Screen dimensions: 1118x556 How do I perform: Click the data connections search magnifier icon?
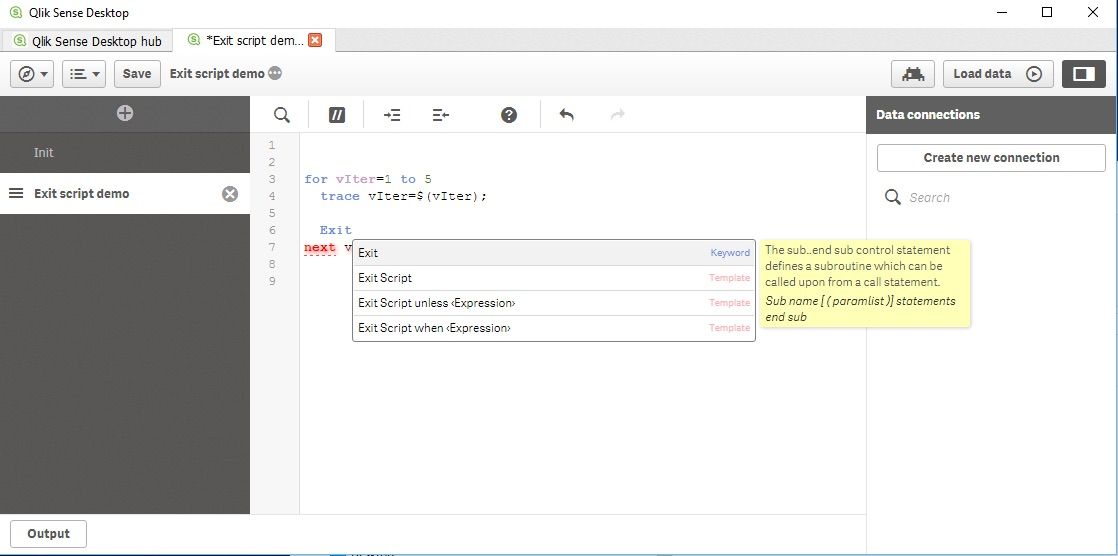click(x=893, y=197)
